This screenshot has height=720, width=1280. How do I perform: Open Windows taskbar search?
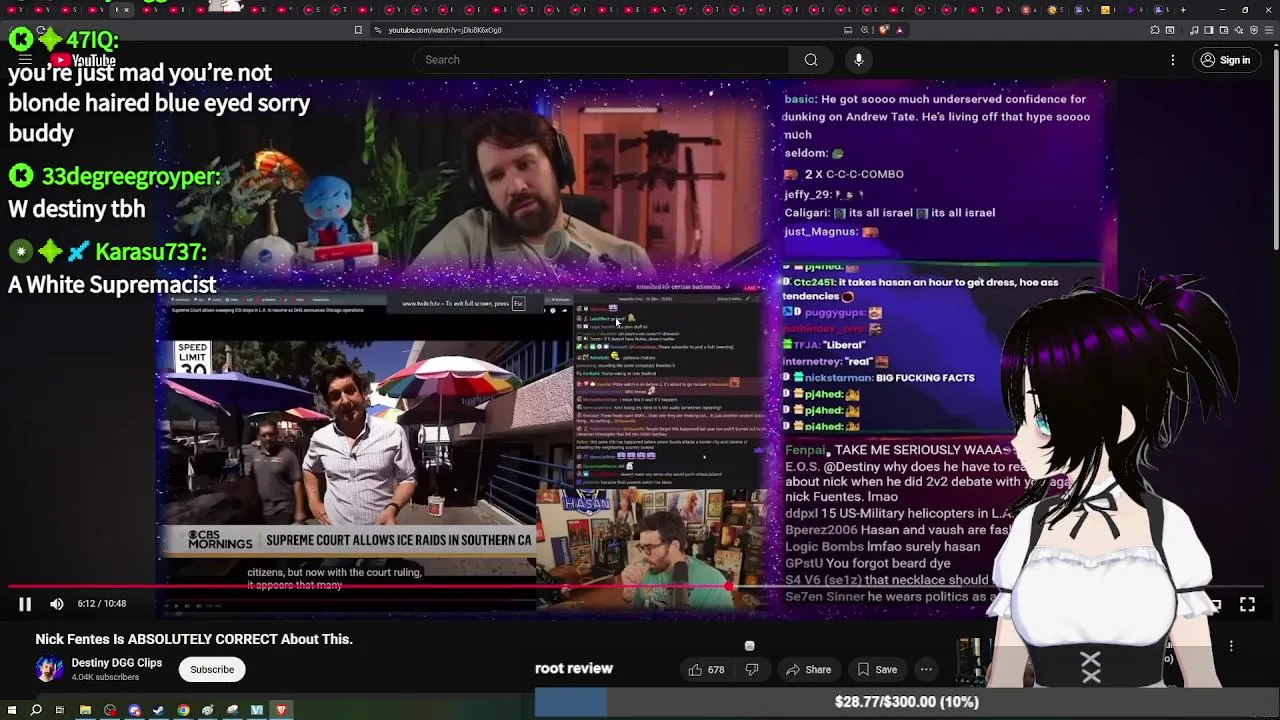[36, 710]
